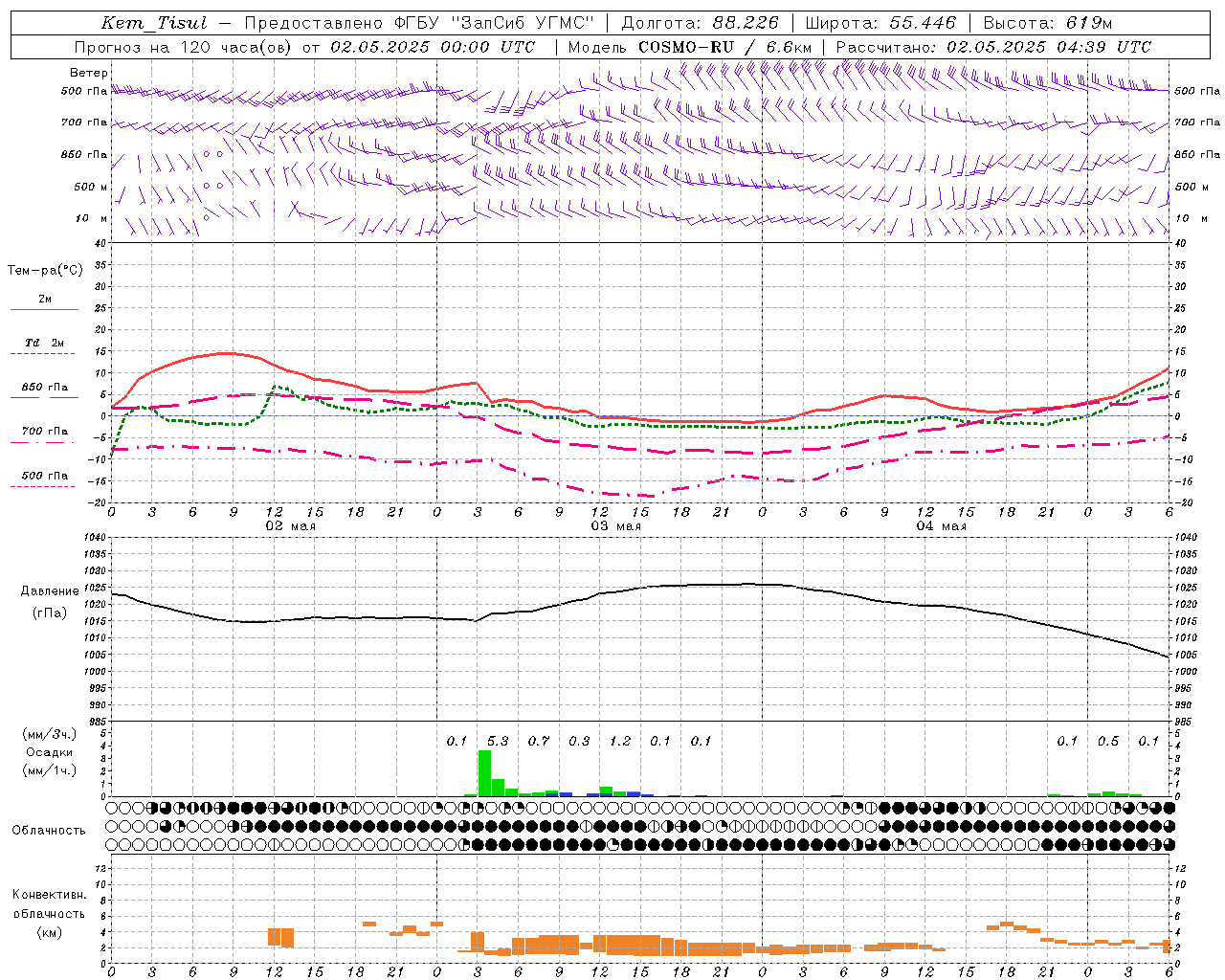The image size is (1225, 980).
Task: Click the '850 гПа' temperature legend entry
Action: [x=45, y=388]
